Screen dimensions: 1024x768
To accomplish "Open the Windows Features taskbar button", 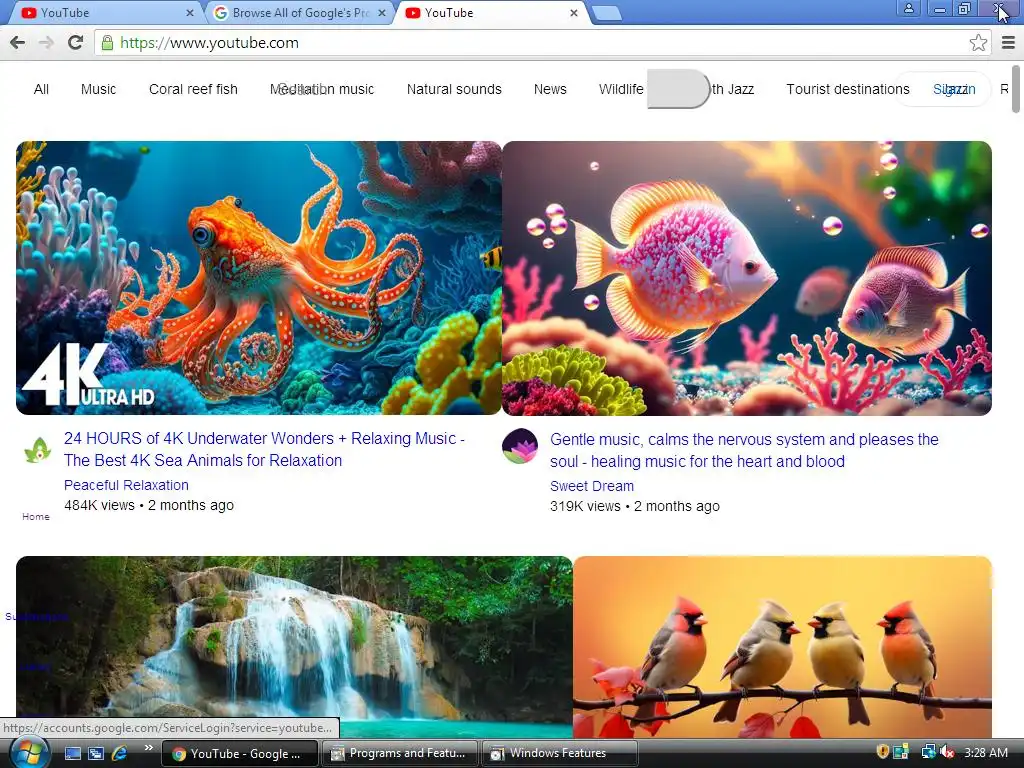I will tap(559, 754).
